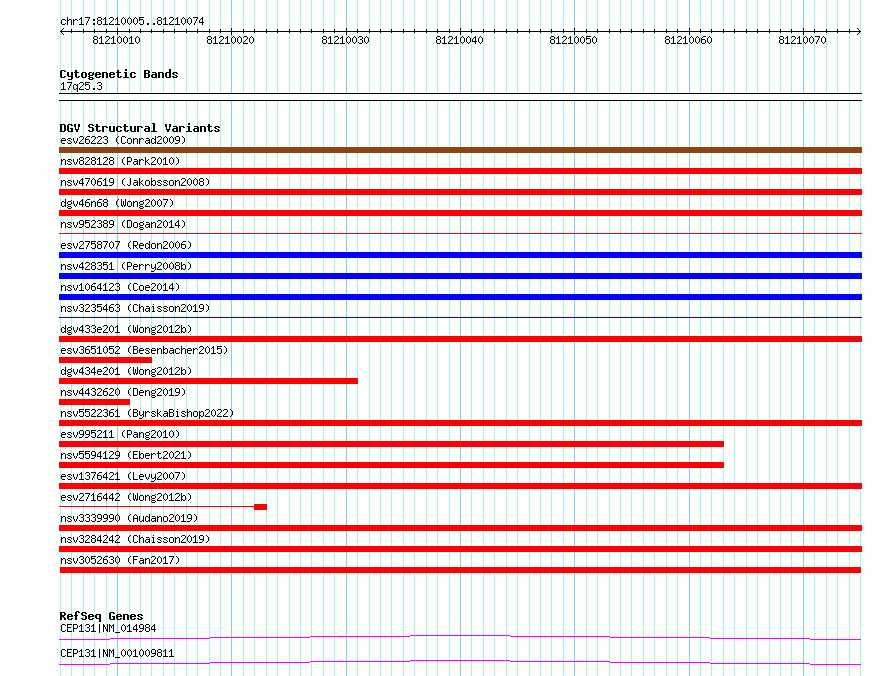Click ruler position 81210070
This screenshot has height=676, width=890.
(x=802, y=40)
